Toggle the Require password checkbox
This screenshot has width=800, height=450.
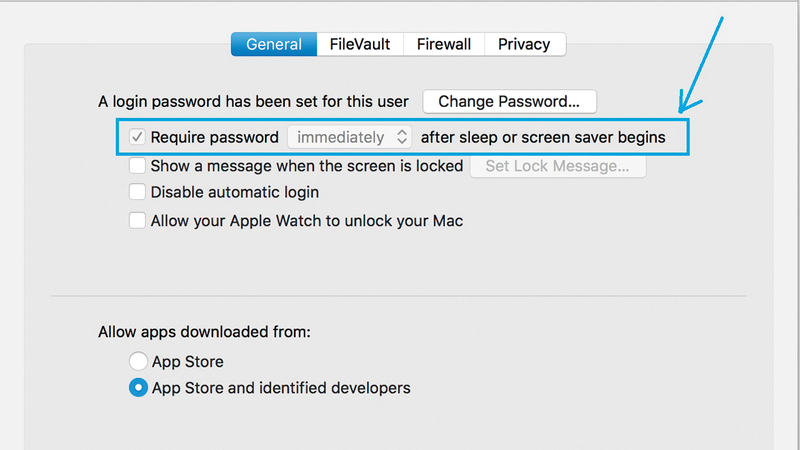(x=138, y=137)
